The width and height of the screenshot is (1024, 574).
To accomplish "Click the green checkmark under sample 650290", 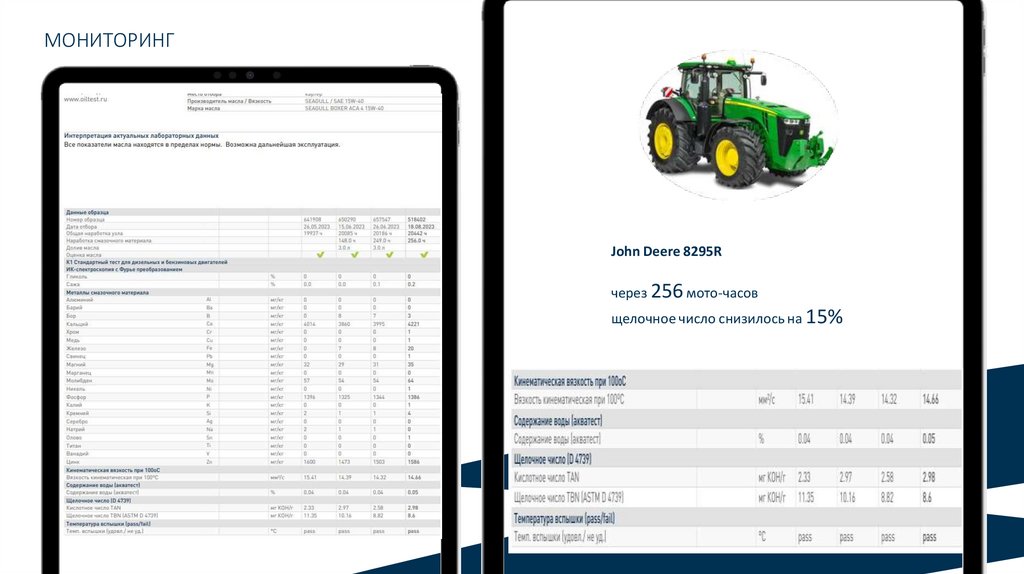I will tap(355, 255).
